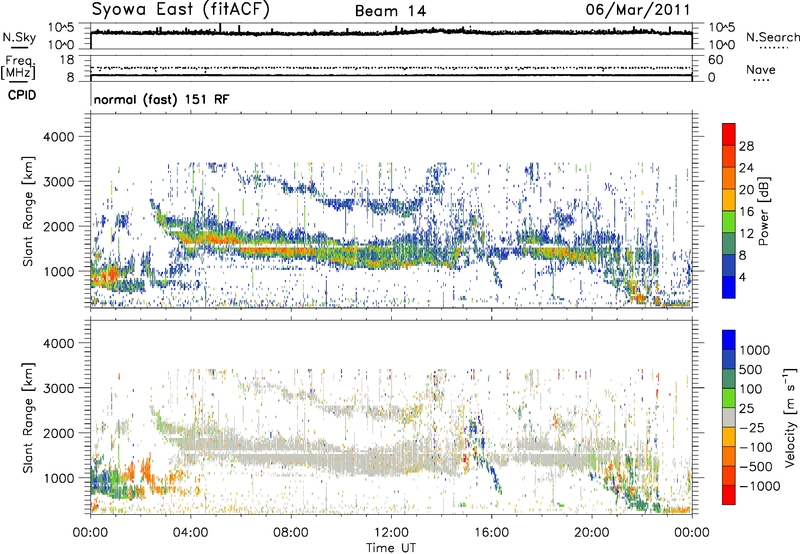
Task: Click the '08:00' time axis label
Action: [x=291, y=533]
